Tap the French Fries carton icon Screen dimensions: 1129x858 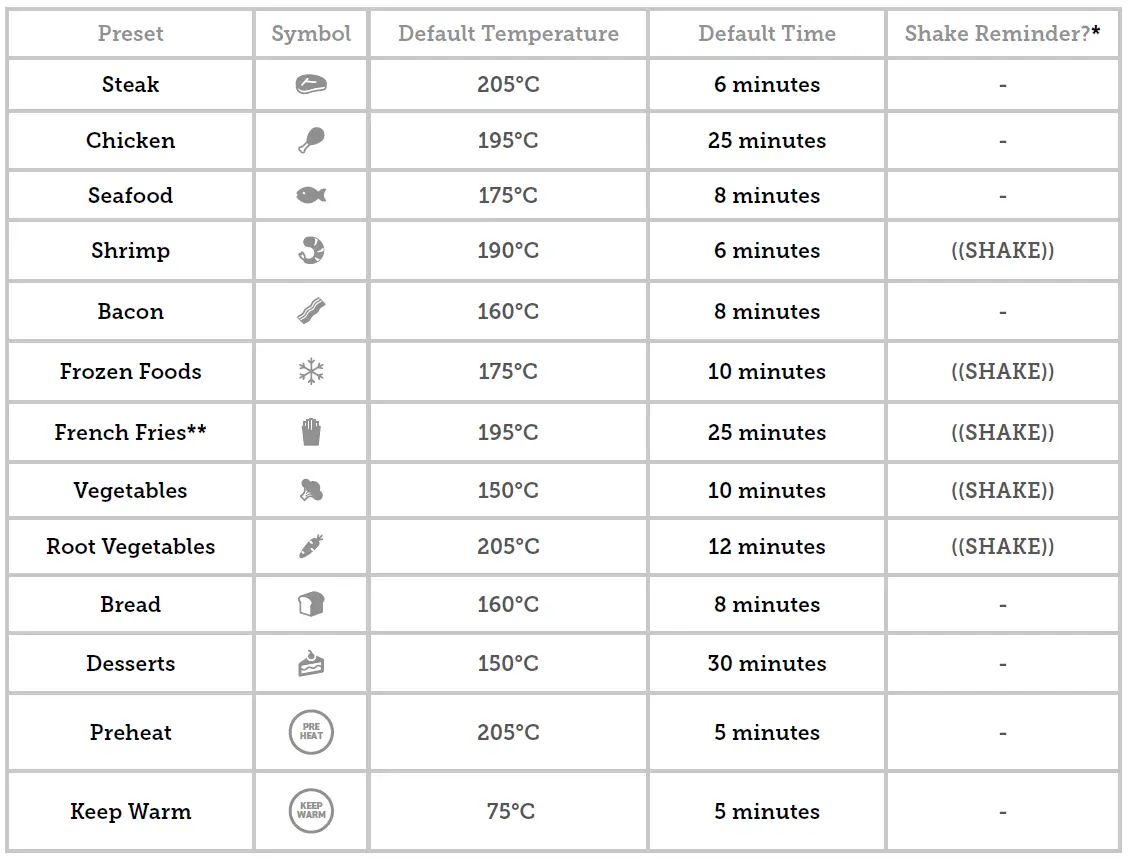[311, 432]
